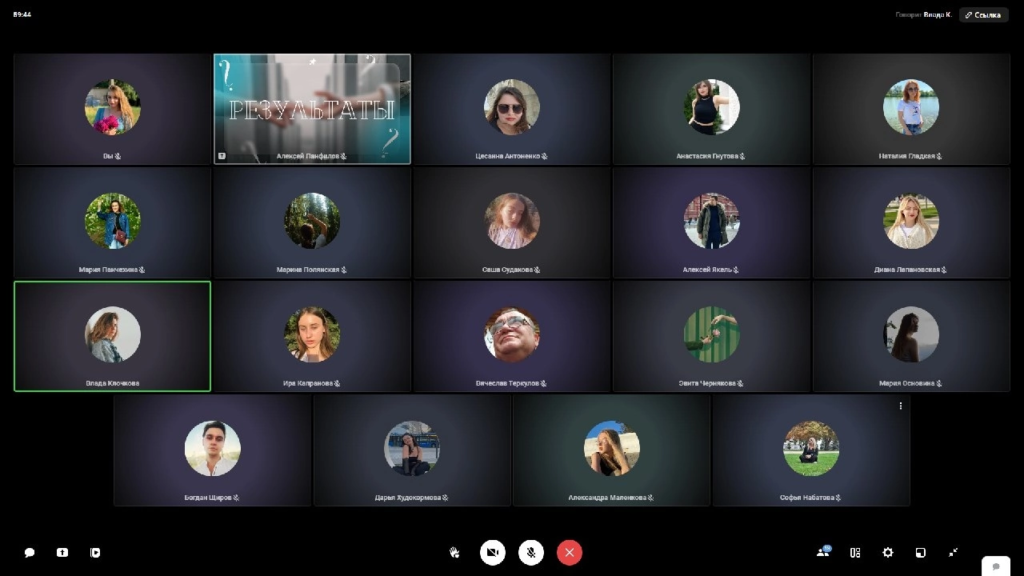Select Алексей Панфилов's shared presentation tile
The image size is (1024, 576).
click(x=312, y=108)
